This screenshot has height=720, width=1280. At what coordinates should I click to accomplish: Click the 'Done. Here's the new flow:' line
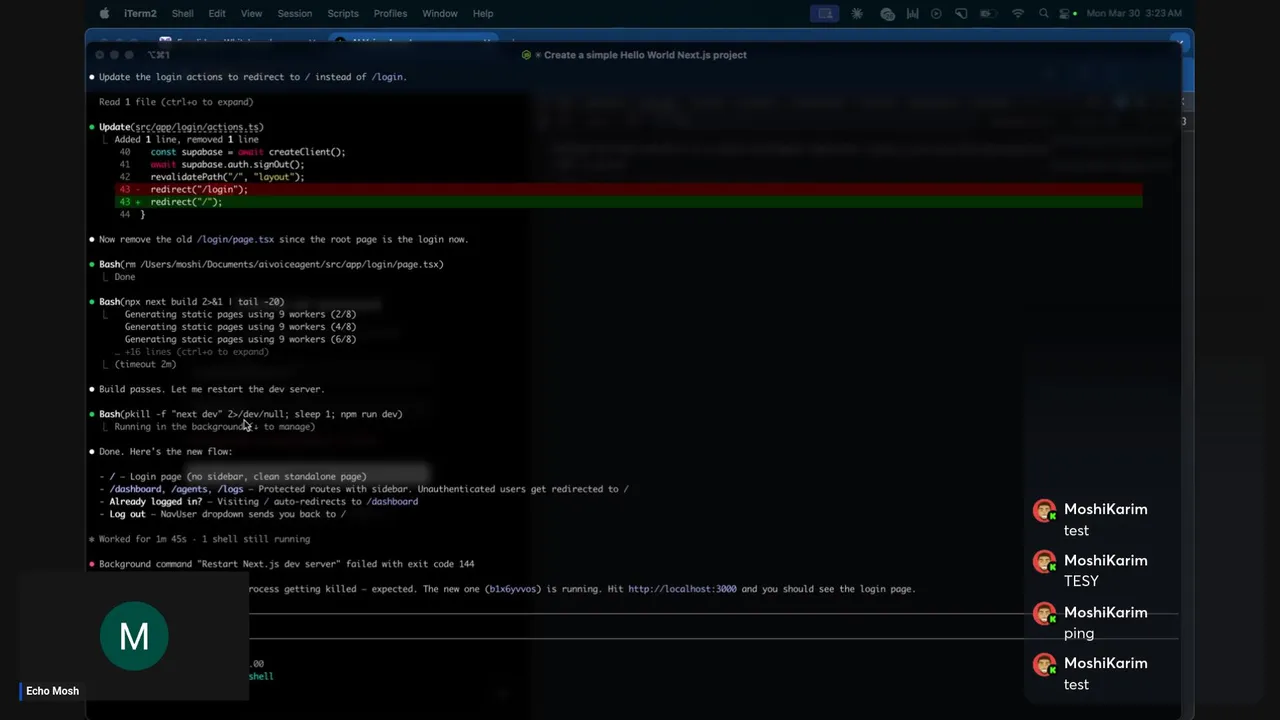click(x=166, y=452)
